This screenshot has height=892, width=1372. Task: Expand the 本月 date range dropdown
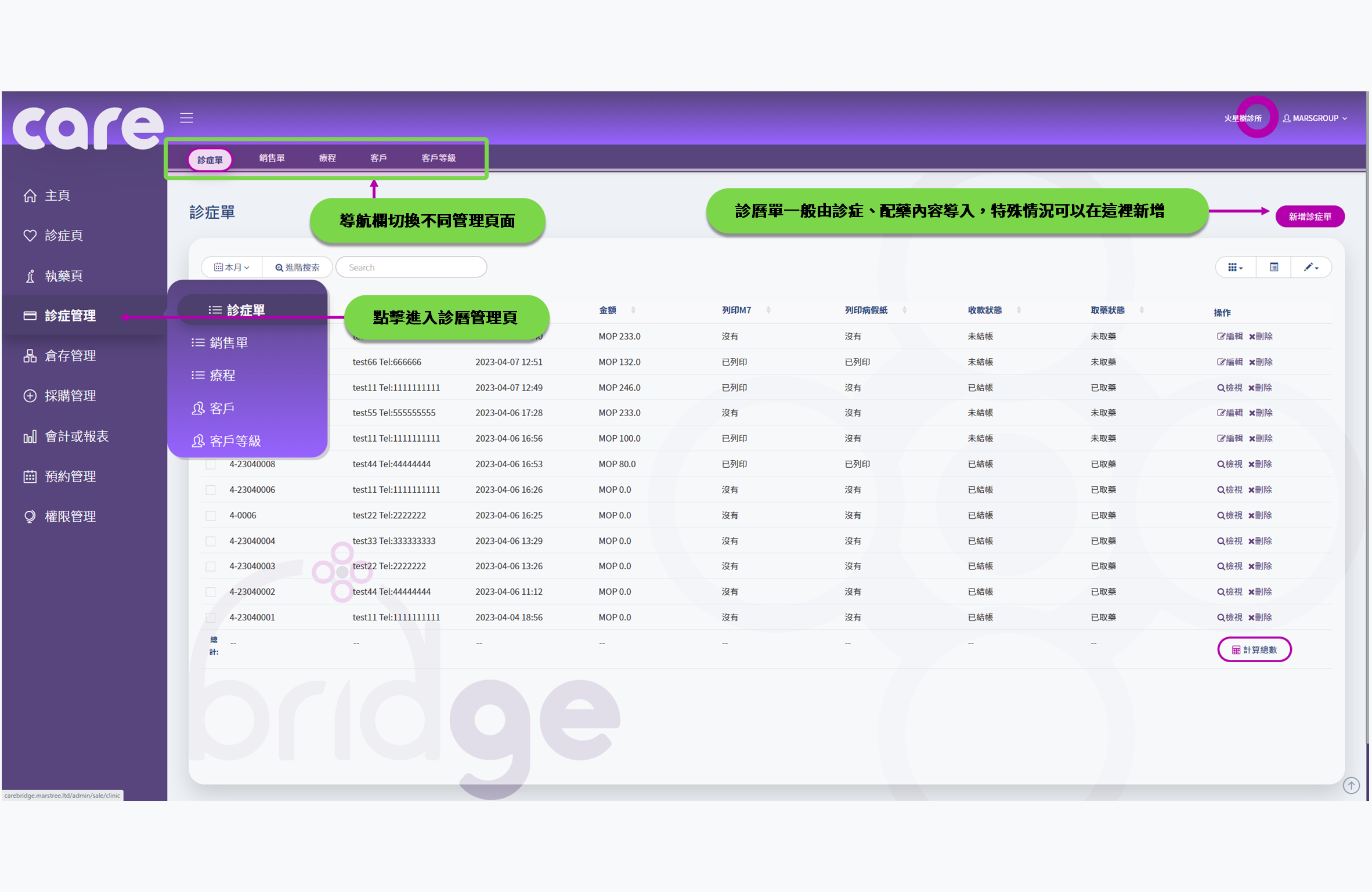coord(231,267)
